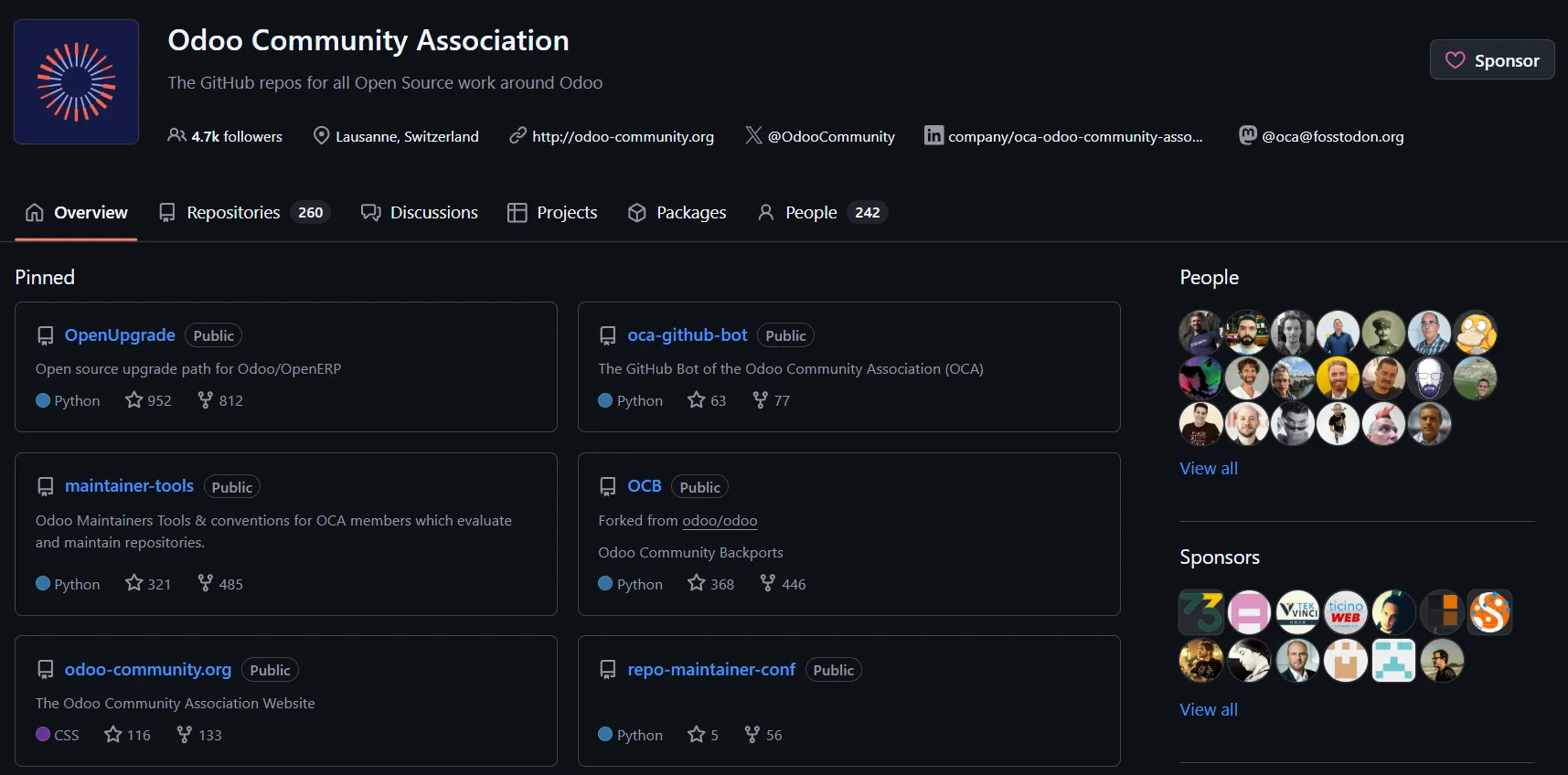Viewport: 1568px width, 775px height.
Task: View oca-github-bot's 77 forks
Action: [x=771, y=400]
